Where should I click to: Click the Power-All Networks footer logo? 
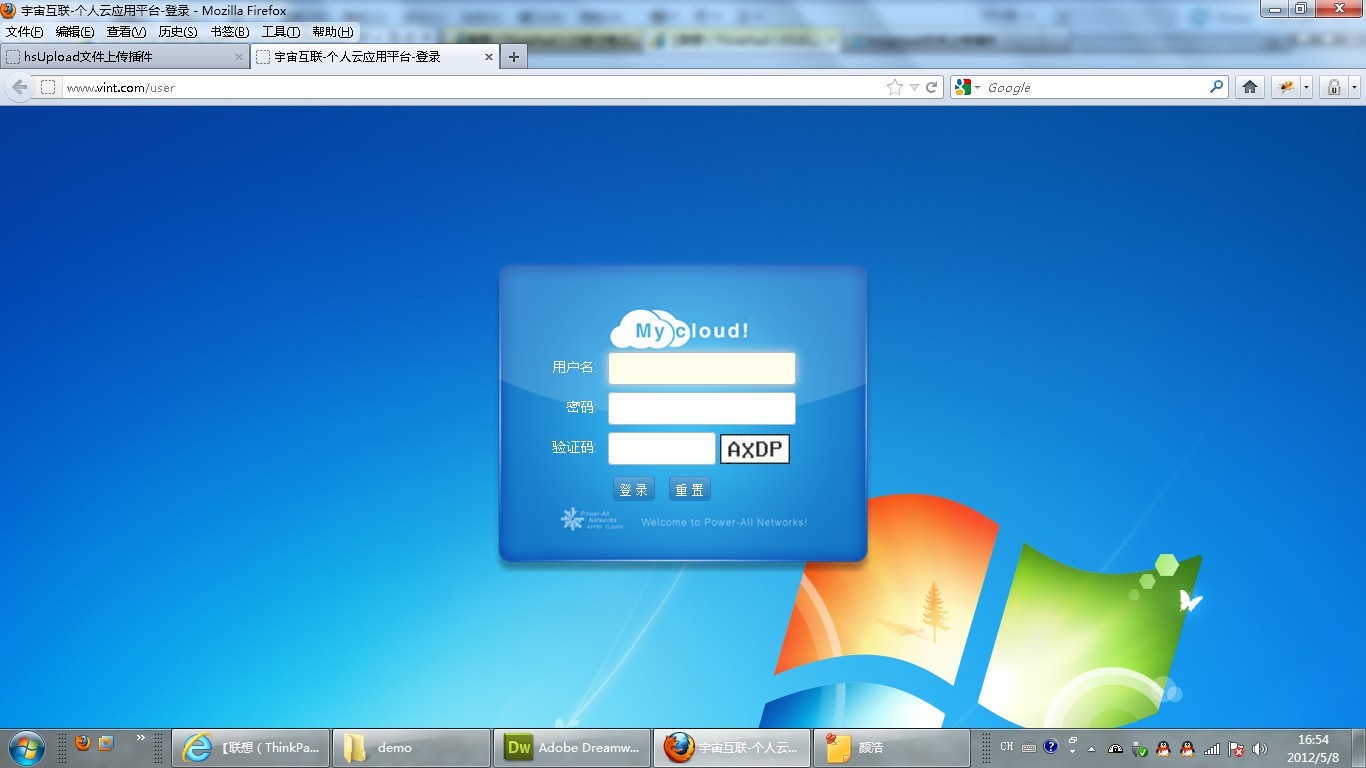[x=592, y=519]
